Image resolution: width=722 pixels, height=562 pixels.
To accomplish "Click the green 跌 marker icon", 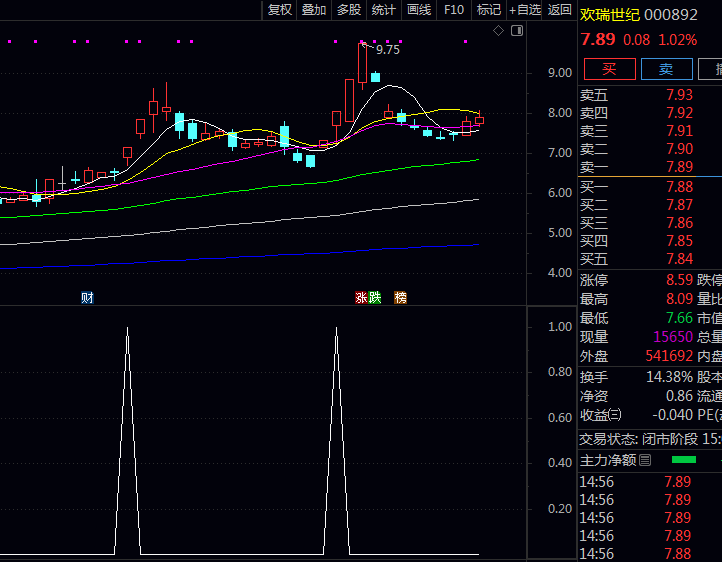I will pyautogui.click(x=374, y=297).
